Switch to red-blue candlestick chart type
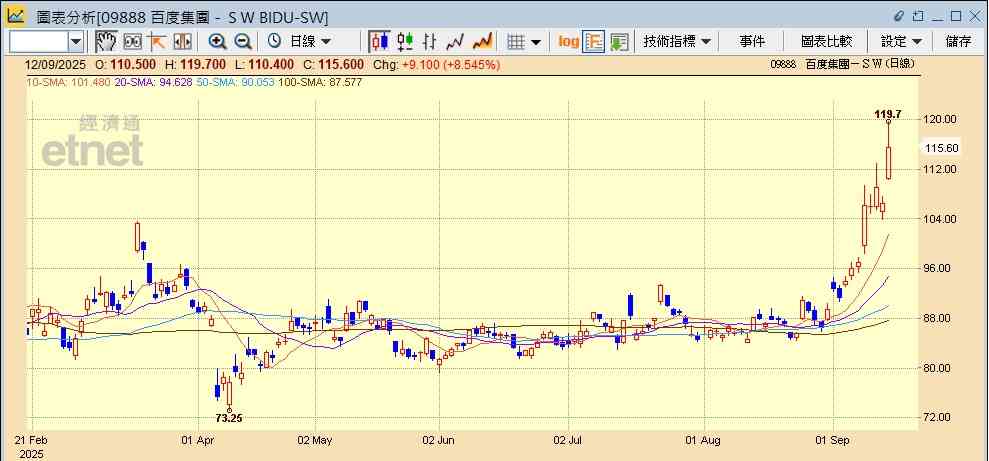Viewport: 989px width, 461px height. tap(379, 42)
